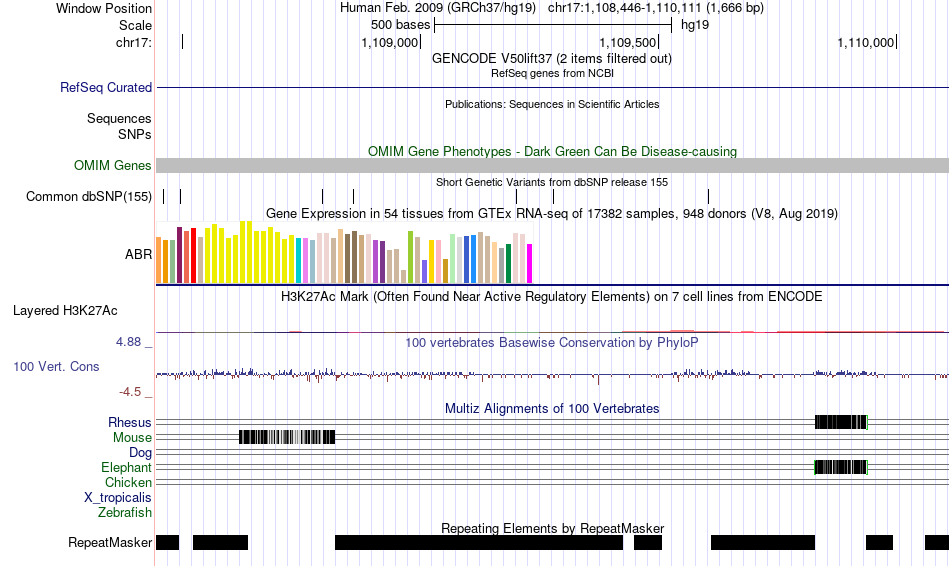Click the X_tropicalis alignment row label
The width and height of the screenshot is (950, 566).
pos(118,498)
